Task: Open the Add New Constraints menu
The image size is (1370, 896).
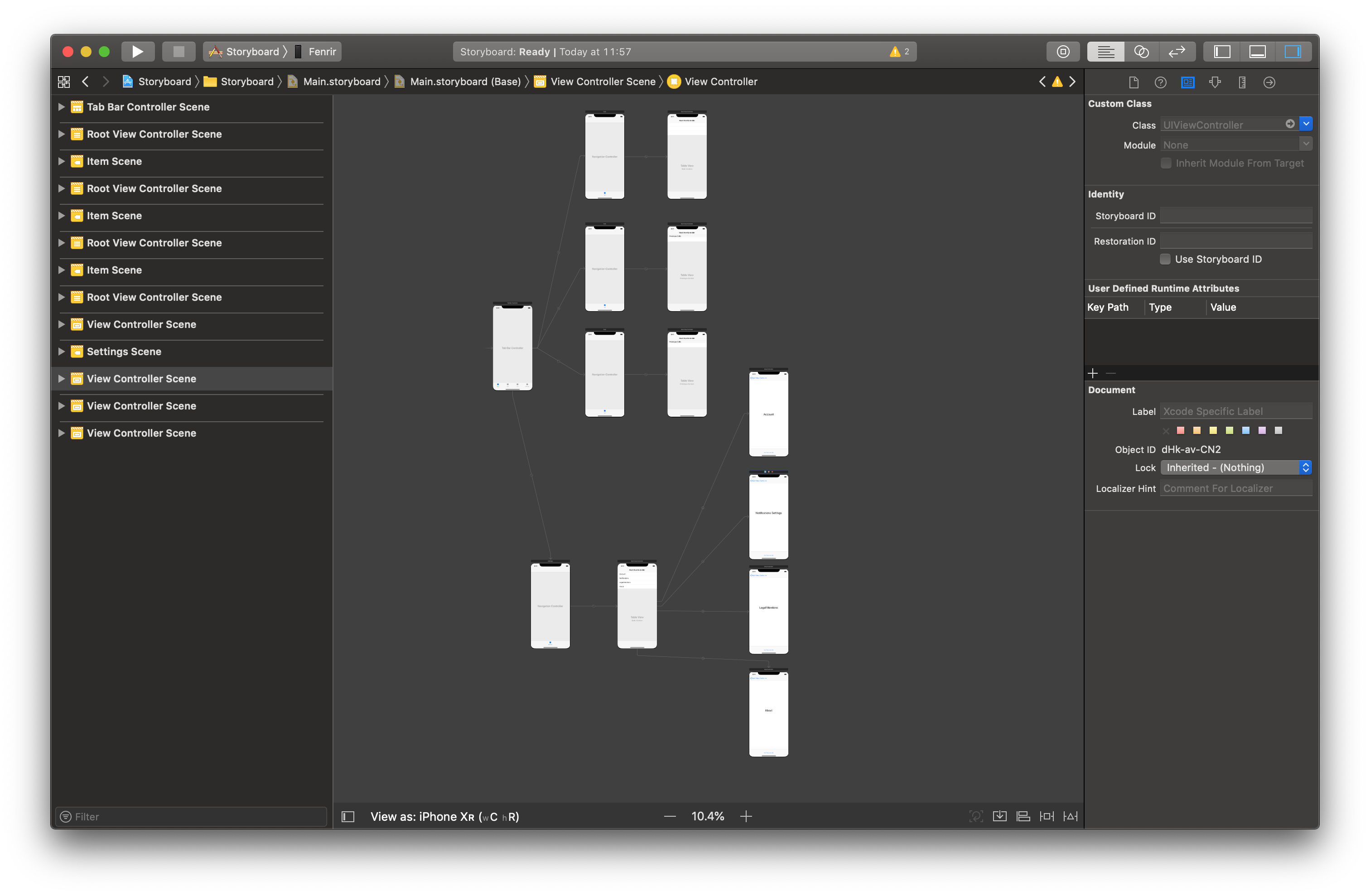Action: [x=1047, y=816]
